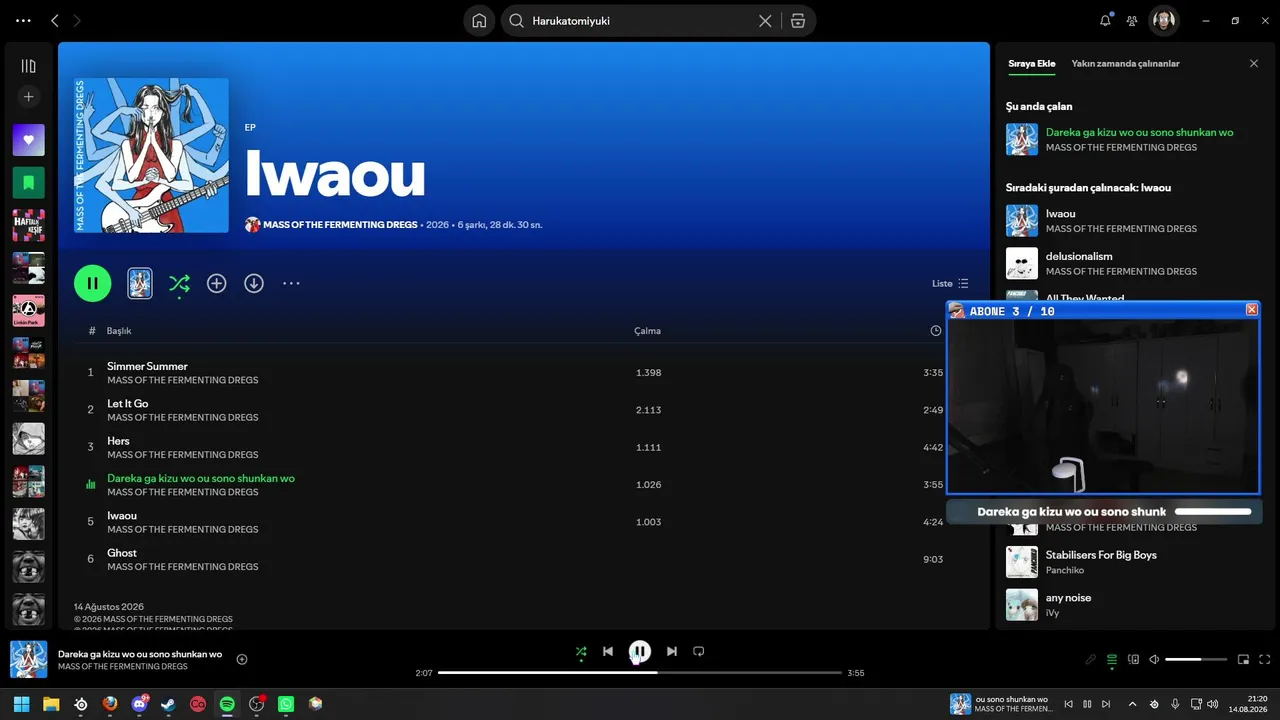The width and height of the screenshot is (1280, 720).
Task: Download the Iwaou EP
Action: [x=254, y=283]
